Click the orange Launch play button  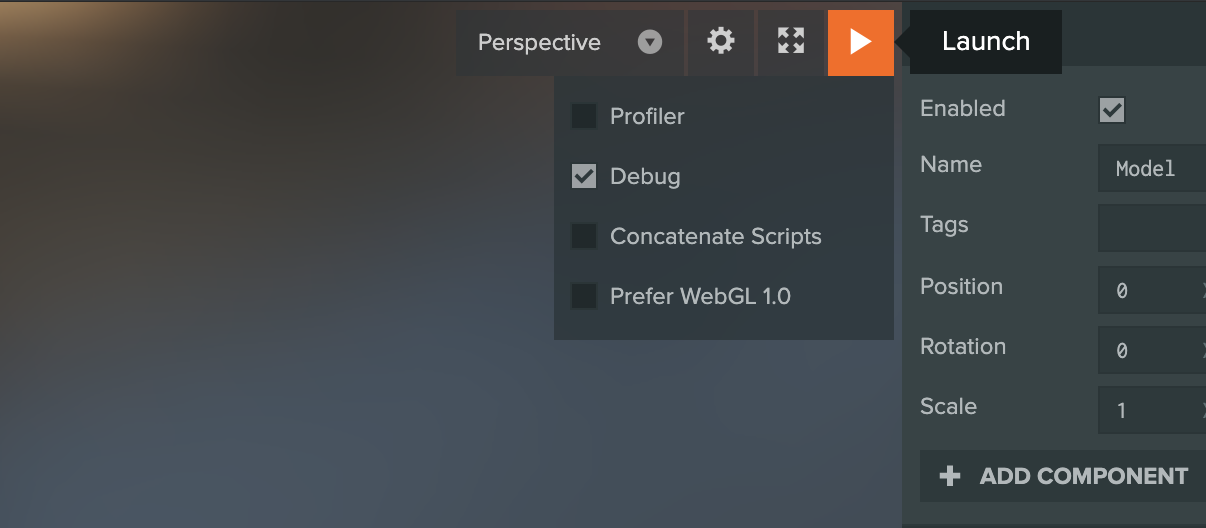pyautogui.click(x=860, y=42)
